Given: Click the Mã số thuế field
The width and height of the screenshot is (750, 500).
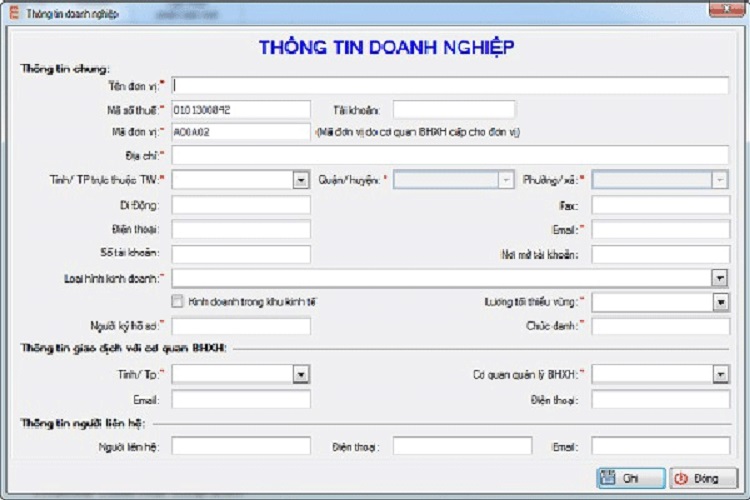Looking at the screenshot, I should 241,110.
